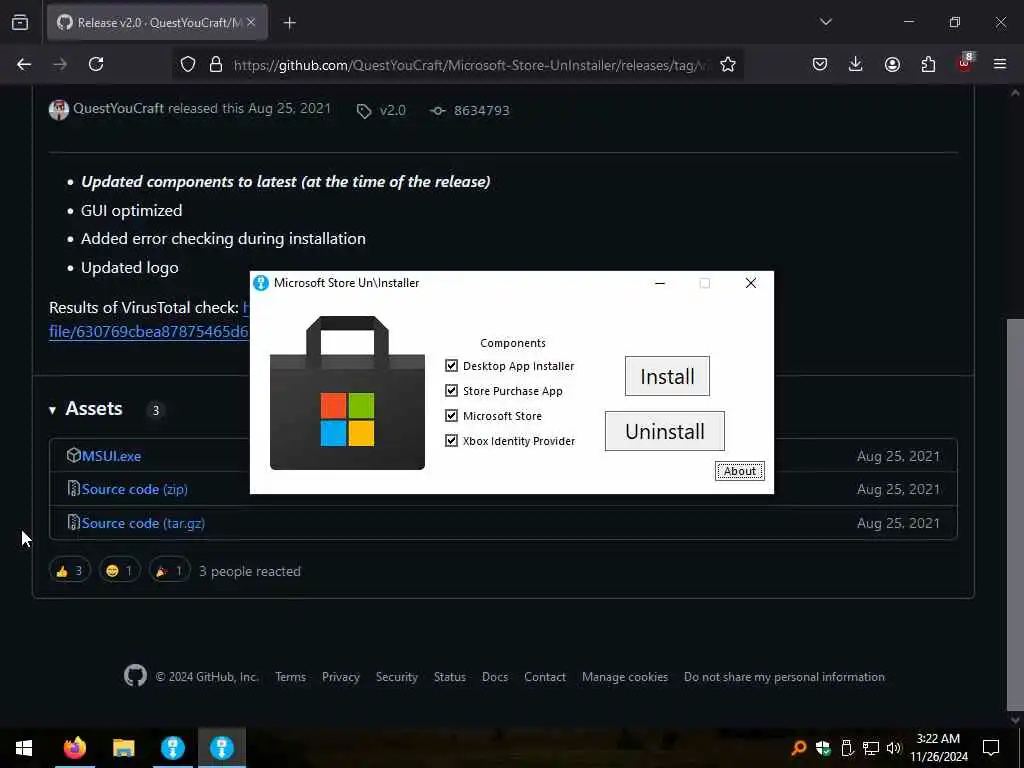Open the Security footer link

(x=396, y=677)
